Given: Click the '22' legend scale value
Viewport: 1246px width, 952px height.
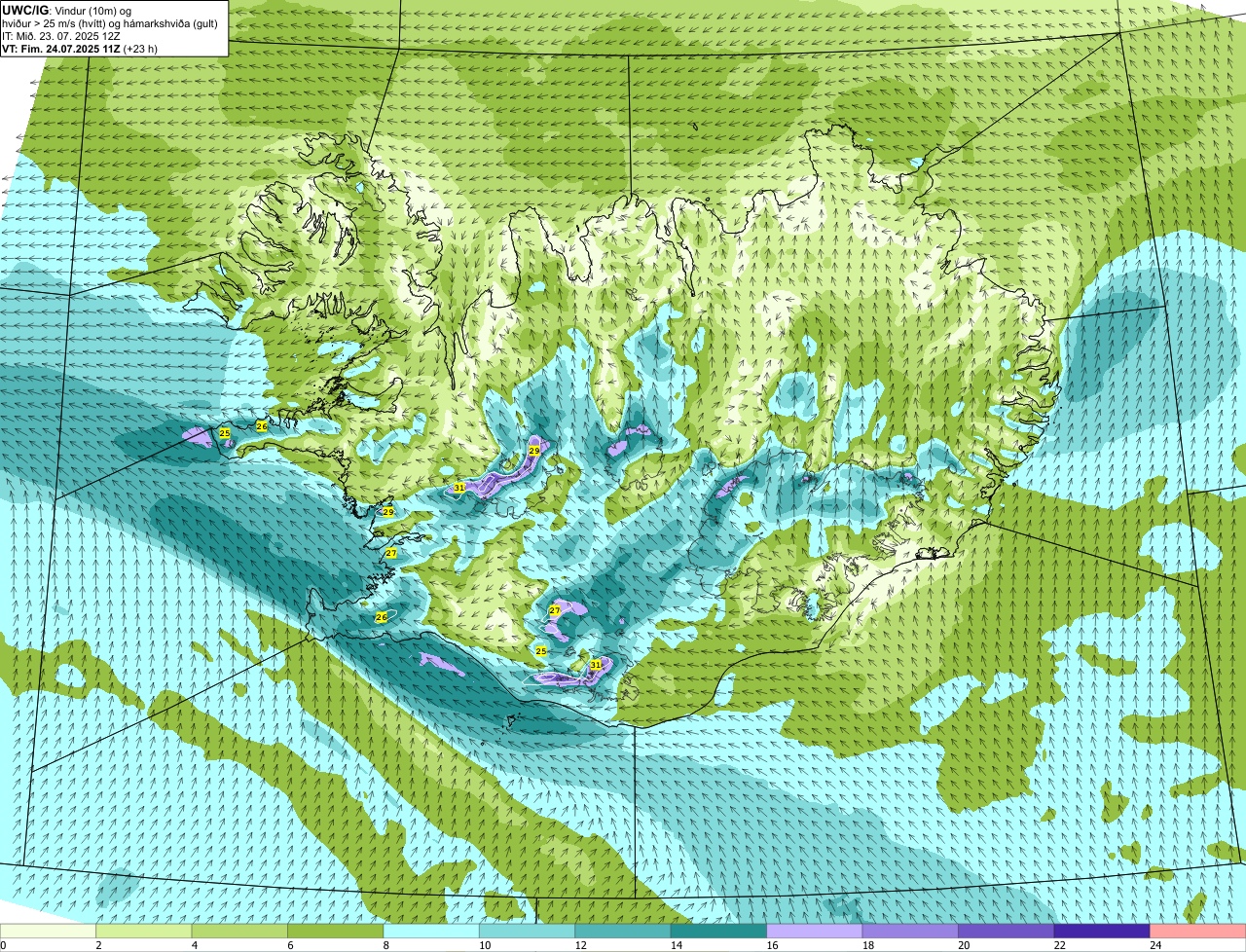Looking at the screenshot, I should 1059,945.
